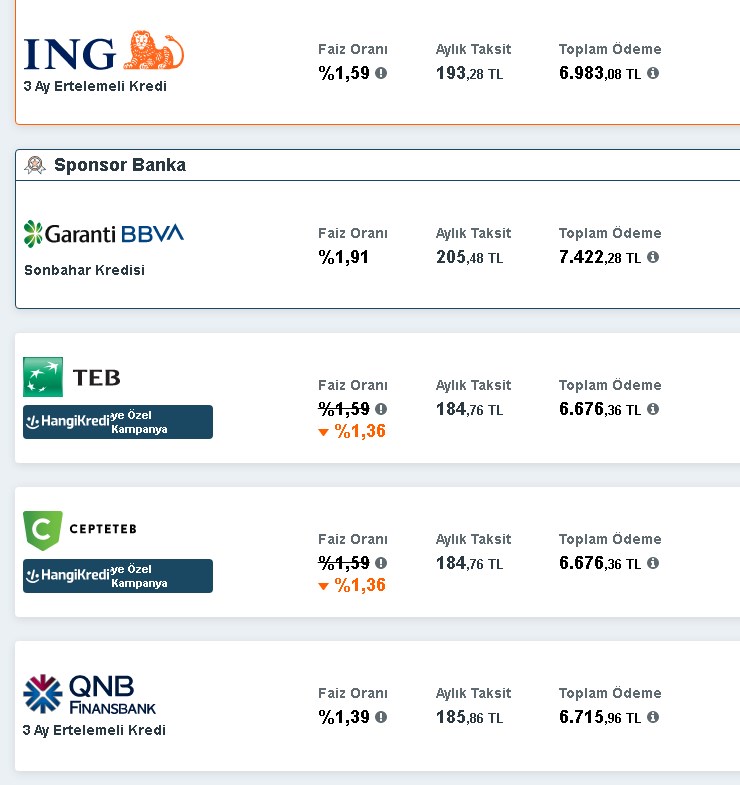The height and width of the screenshot is (785, 740).
Task: Click the ING bank logo
Action: (104, 51)
